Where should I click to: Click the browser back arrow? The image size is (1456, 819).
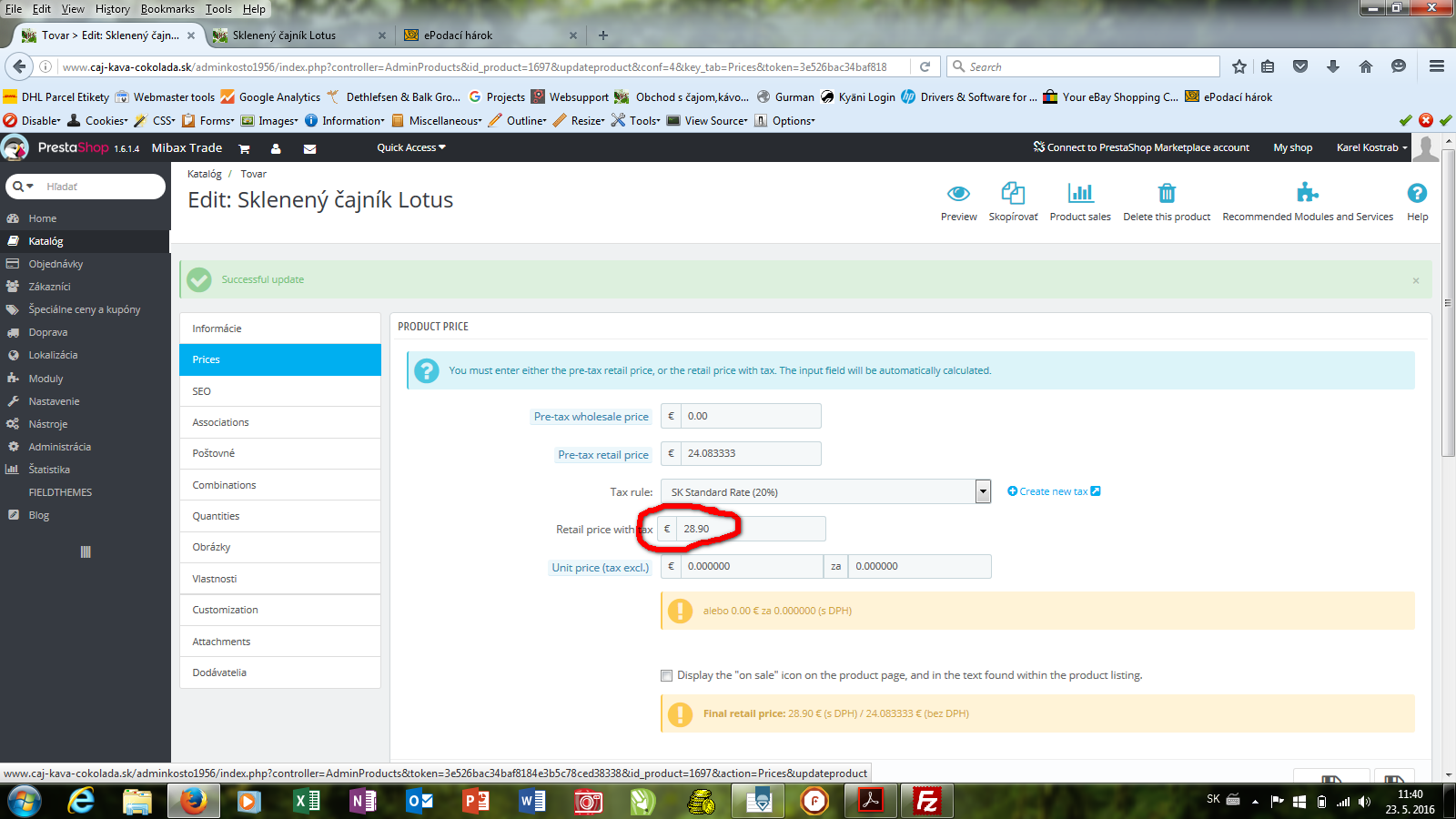pyautogui.click(x=18, y=66)
